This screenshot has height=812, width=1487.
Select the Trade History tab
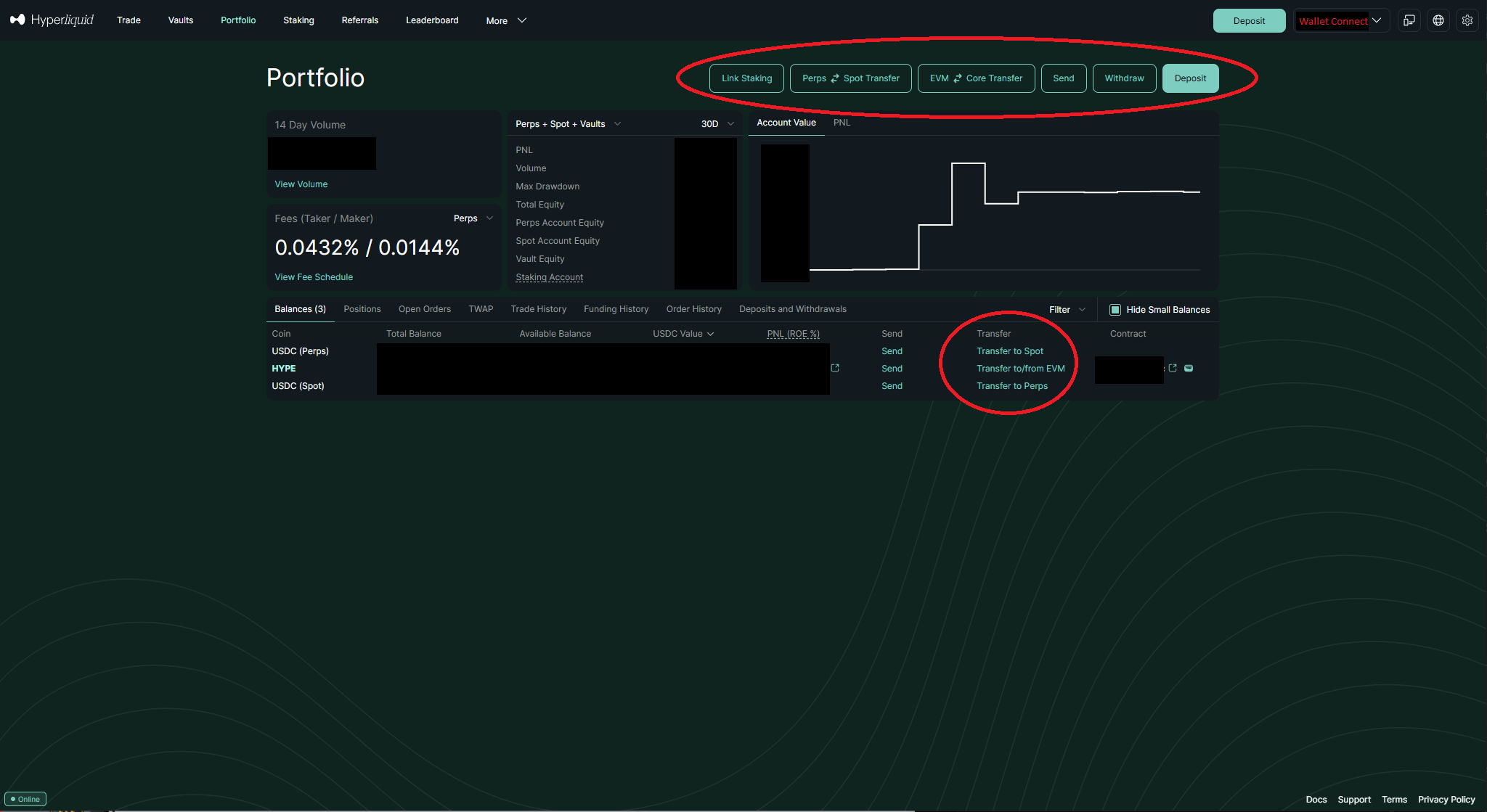pos(538,309)
